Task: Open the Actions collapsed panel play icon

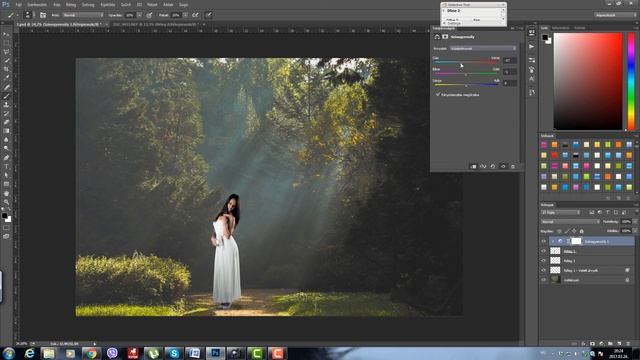Action: click(x=531, y=47)
